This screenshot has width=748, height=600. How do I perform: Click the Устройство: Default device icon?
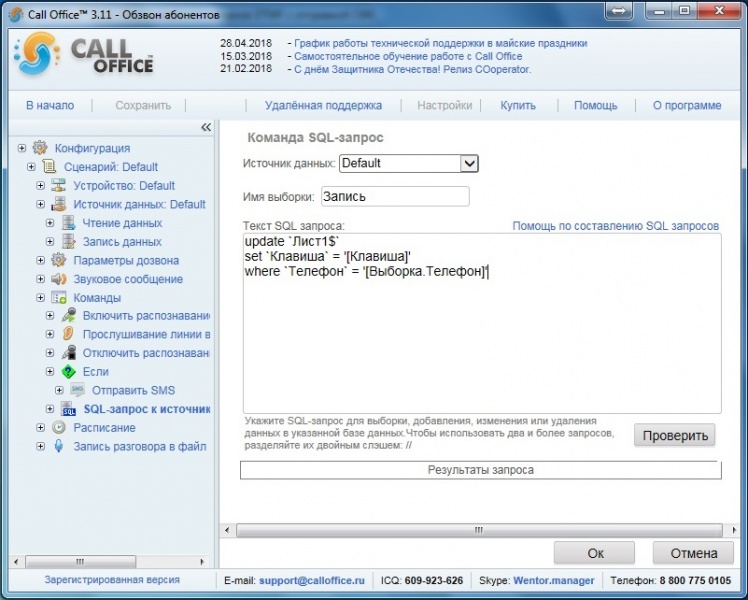tap(59, 185)
